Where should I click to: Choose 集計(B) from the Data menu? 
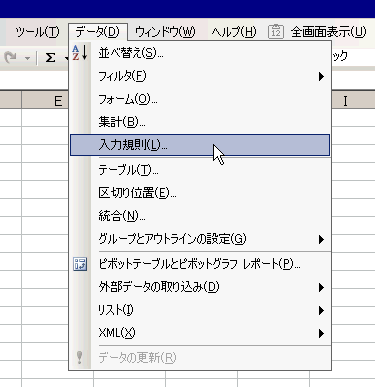[x=200, y=122]
